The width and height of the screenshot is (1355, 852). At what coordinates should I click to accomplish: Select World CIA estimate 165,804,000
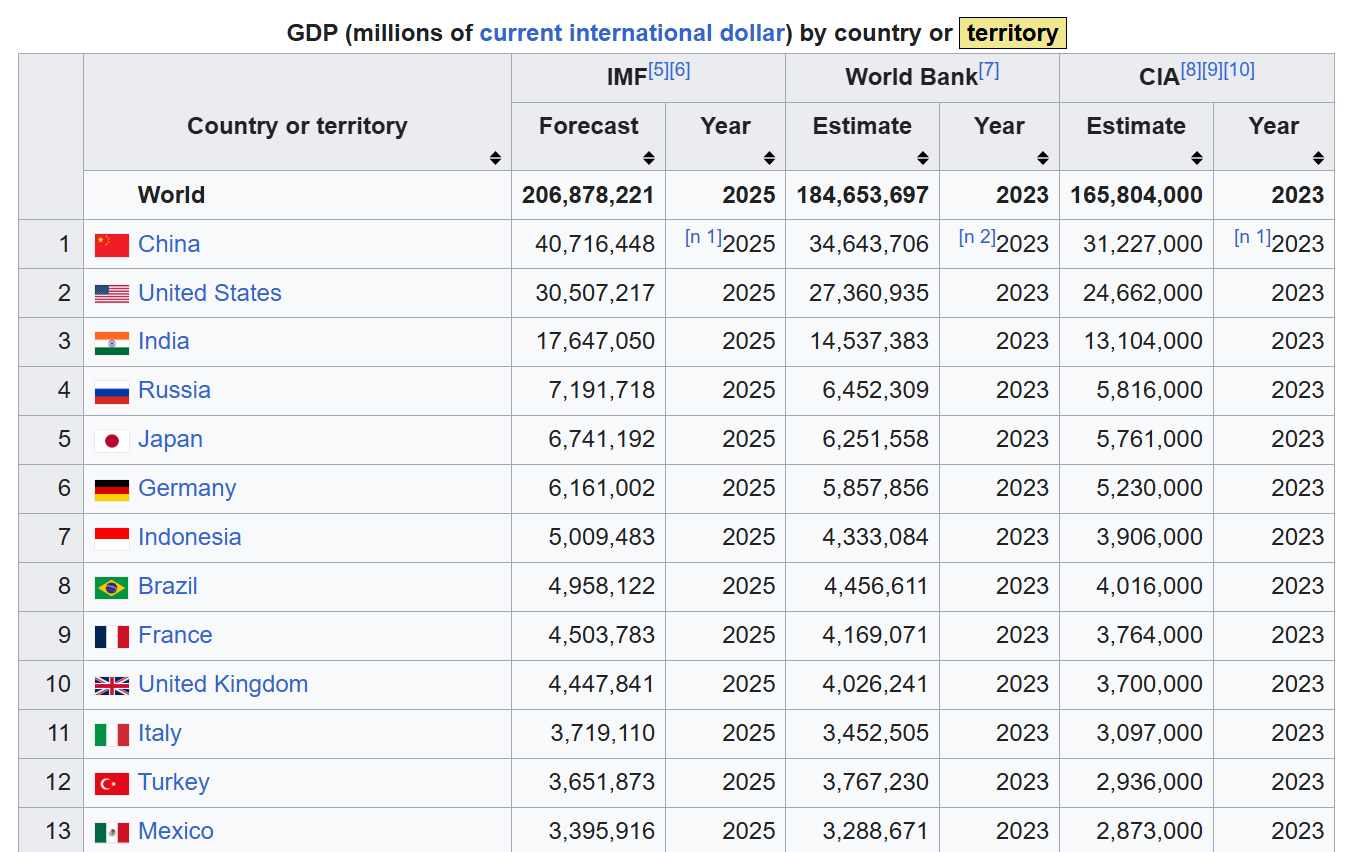point(1136,195)
